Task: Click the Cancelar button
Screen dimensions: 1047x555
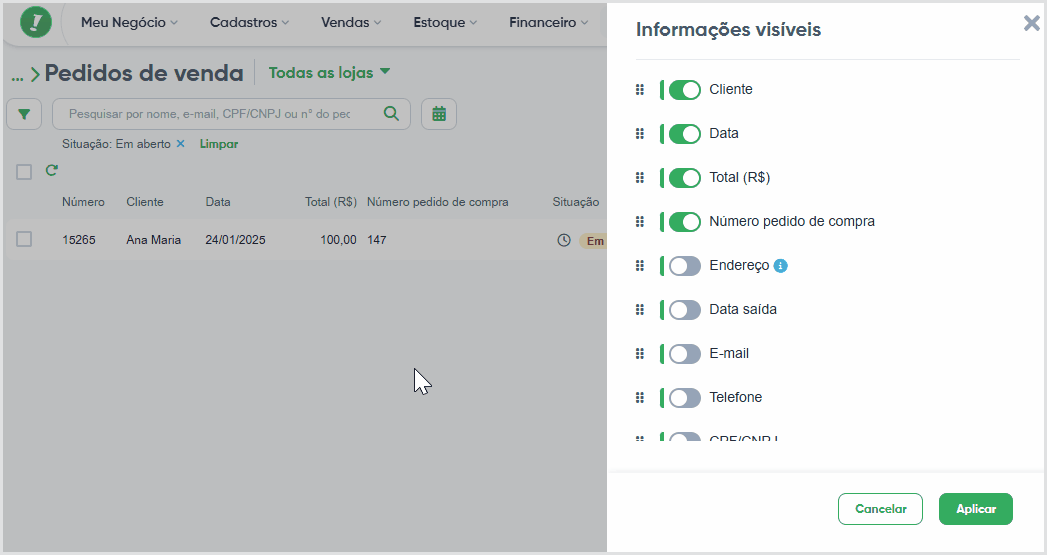Action: click(x=880, y=509)
